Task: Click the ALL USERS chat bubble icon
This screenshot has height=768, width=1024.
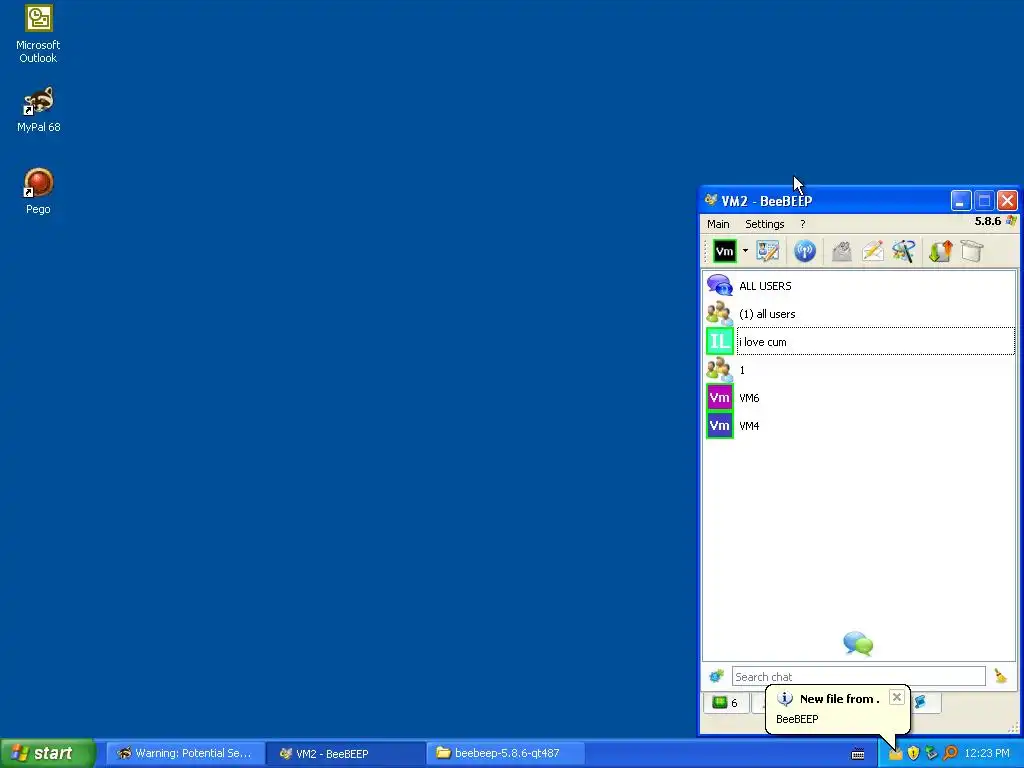Action: coord(720,286)
